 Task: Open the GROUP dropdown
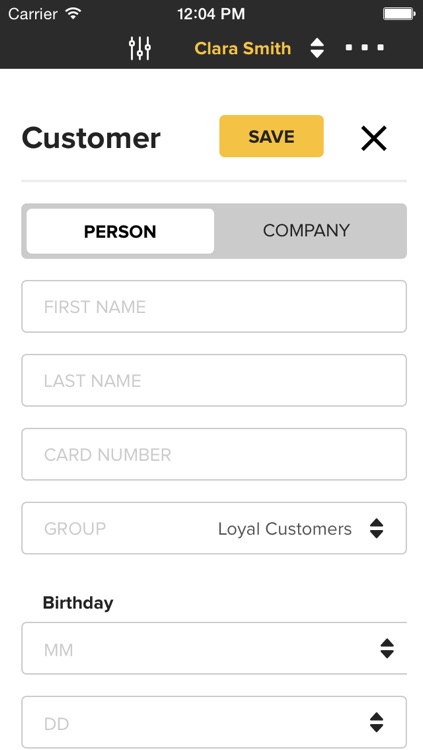click(x=214, y=528)
